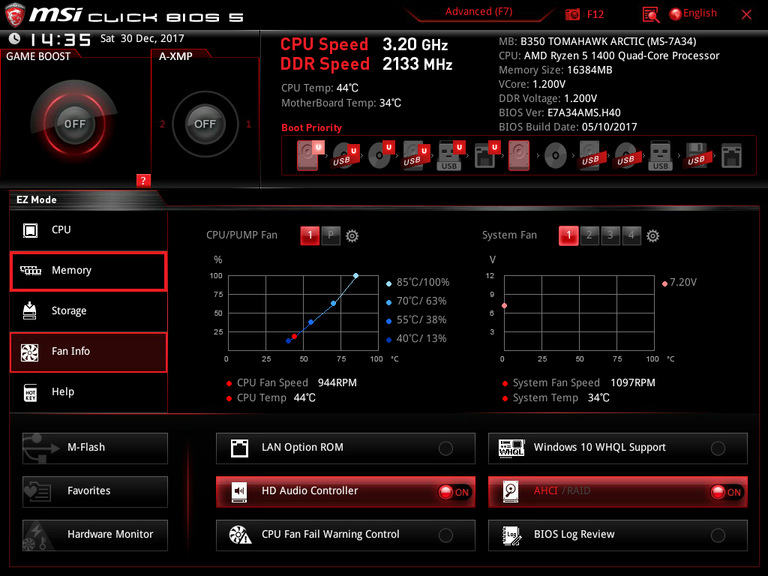This screenshot has height=576, width=768.
Task: Click the date Sat 30 Dec, 2017
Action: click(x=142, y=39)
